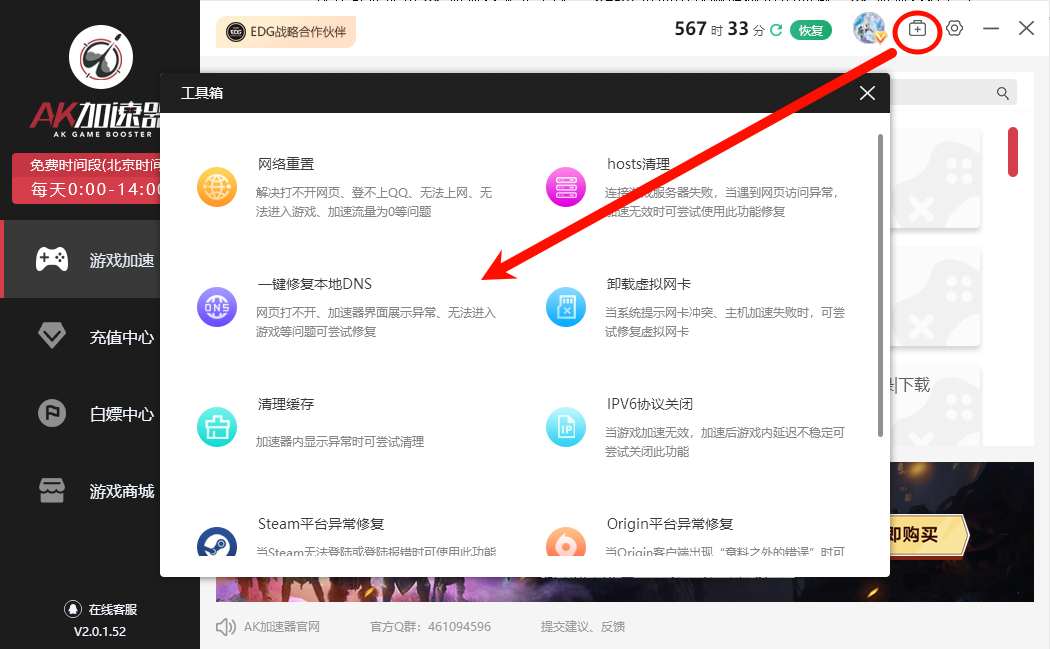This screenshot has width=1050, height=649.
Task: Open 在线客服 online support
Action: tap(100, 609)
